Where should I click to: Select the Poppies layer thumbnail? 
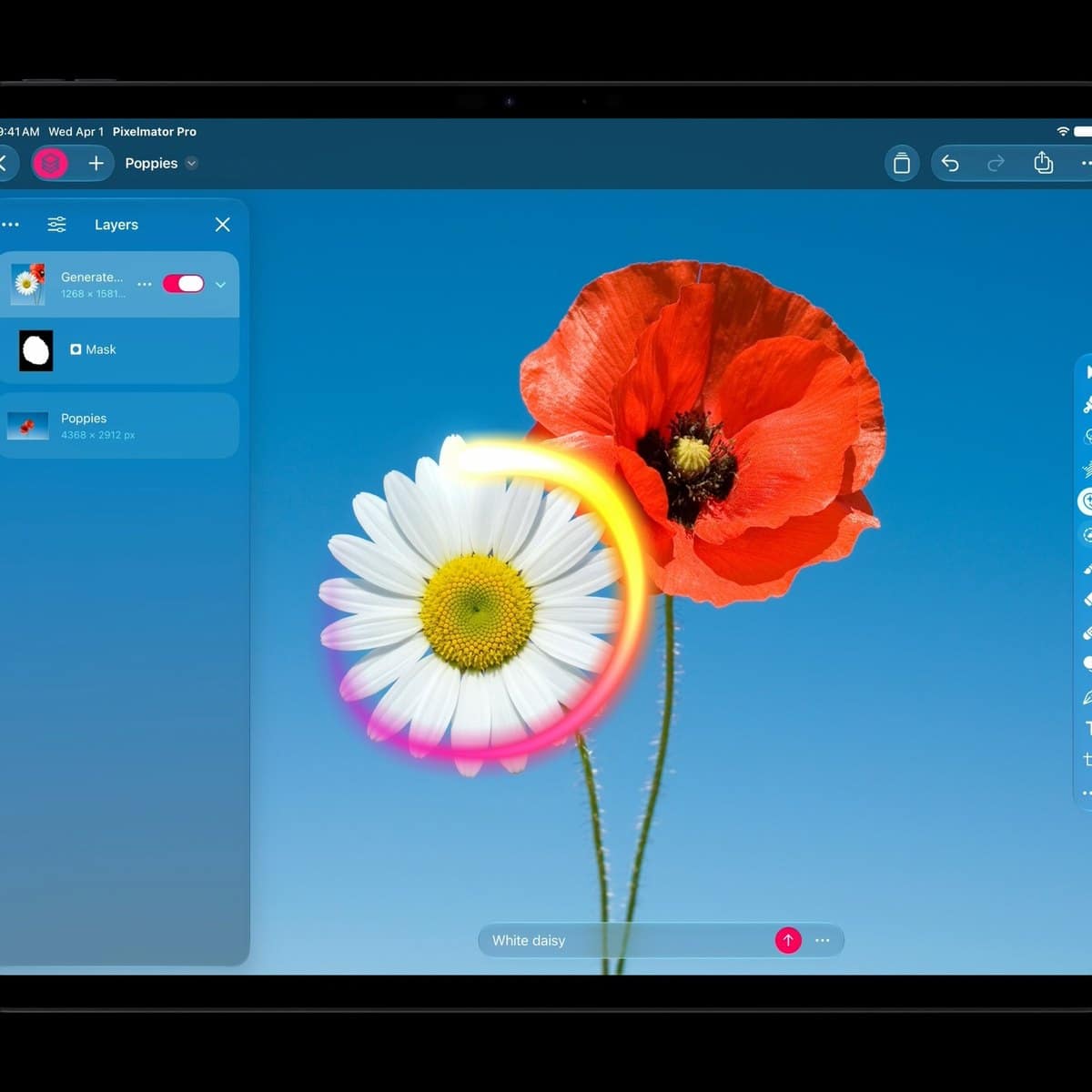pos(28,426)
